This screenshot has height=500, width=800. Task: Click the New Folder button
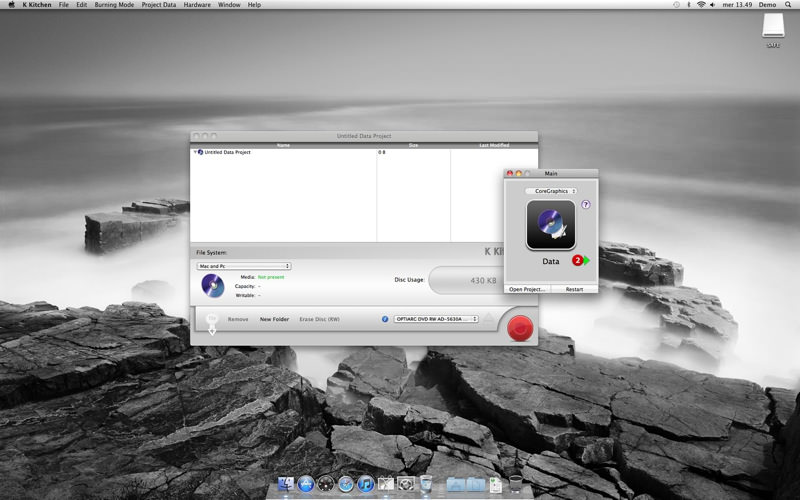tap(274, 319)
